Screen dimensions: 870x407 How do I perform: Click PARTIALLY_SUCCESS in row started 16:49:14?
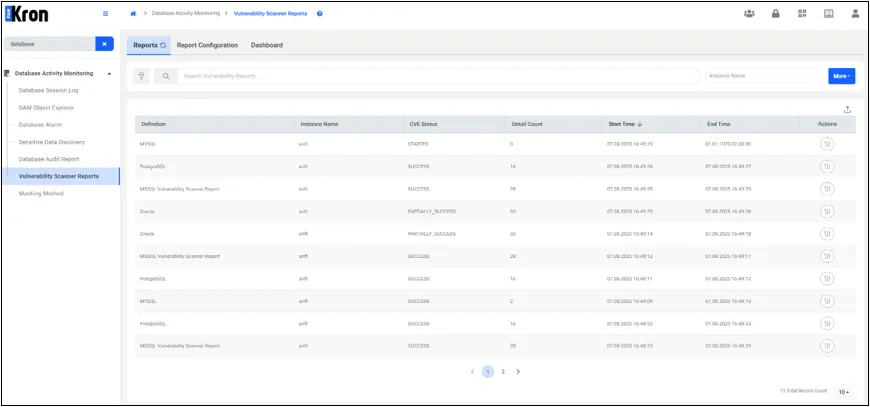(432, 234)
